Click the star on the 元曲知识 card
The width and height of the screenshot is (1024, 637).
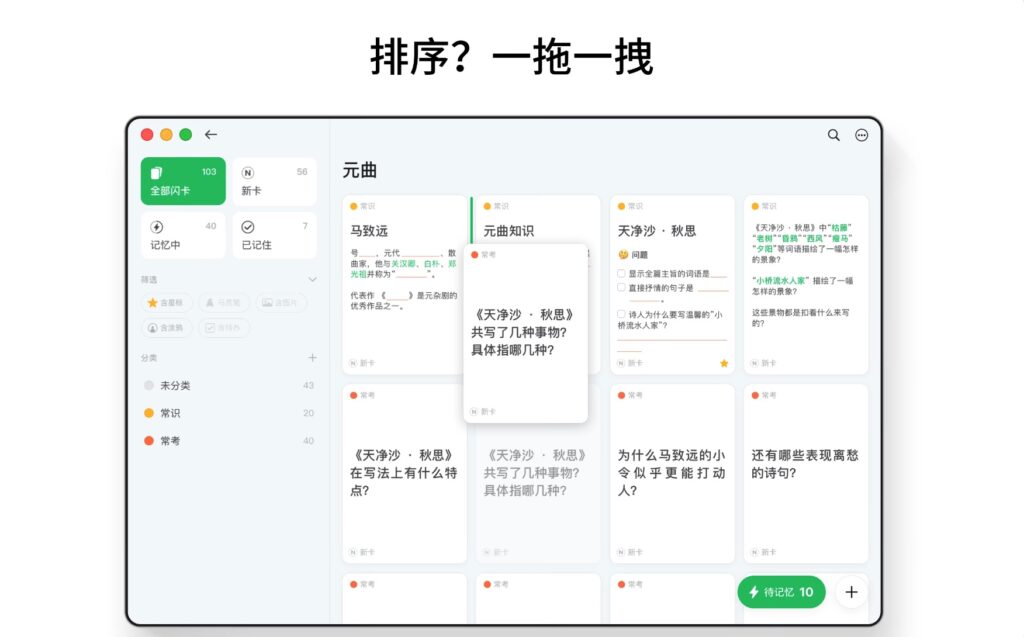724,363
